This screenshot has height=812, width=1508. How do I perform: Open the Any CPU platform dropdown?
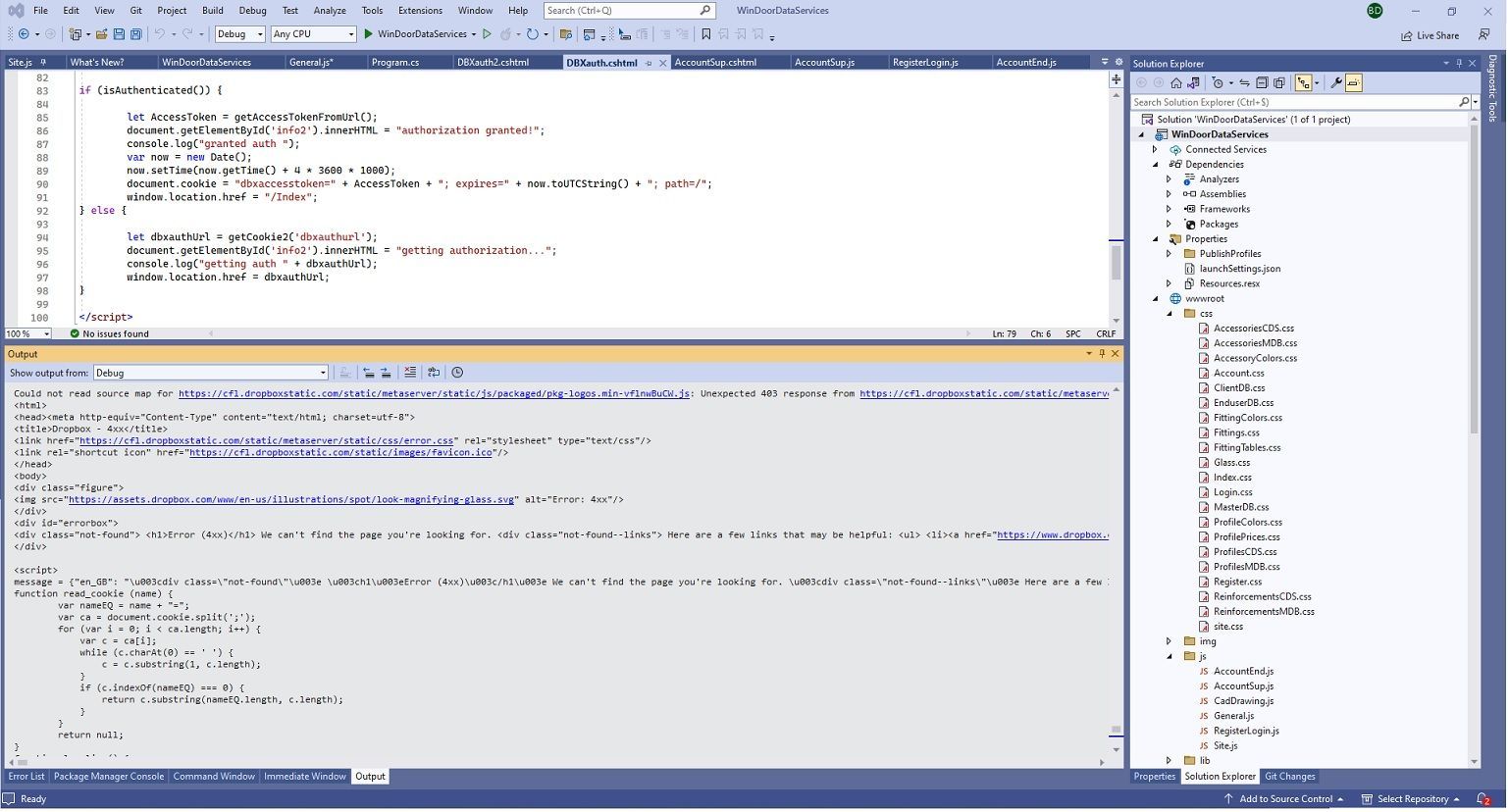point(313,34)
